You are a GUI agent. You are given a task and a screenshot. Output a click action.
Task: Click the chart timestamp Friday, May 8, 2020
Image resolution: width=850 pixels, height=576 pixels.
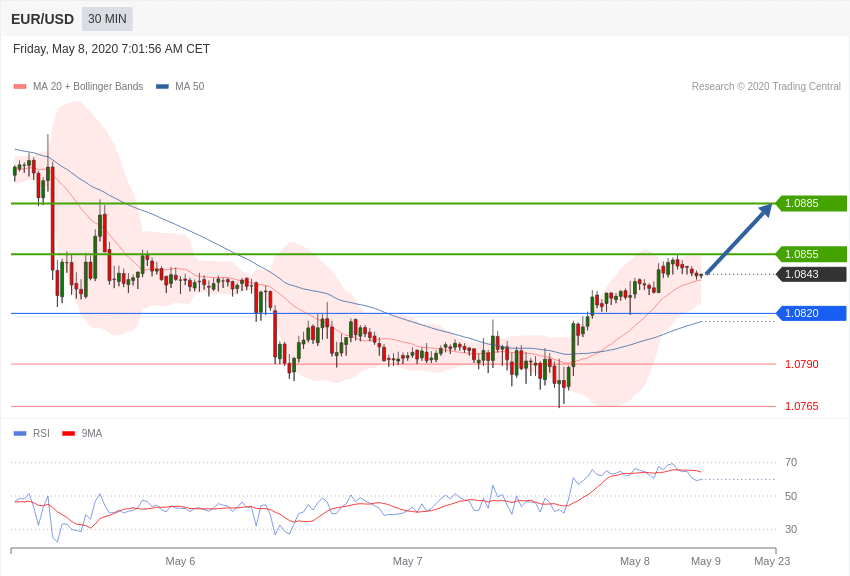coord(111,49)
